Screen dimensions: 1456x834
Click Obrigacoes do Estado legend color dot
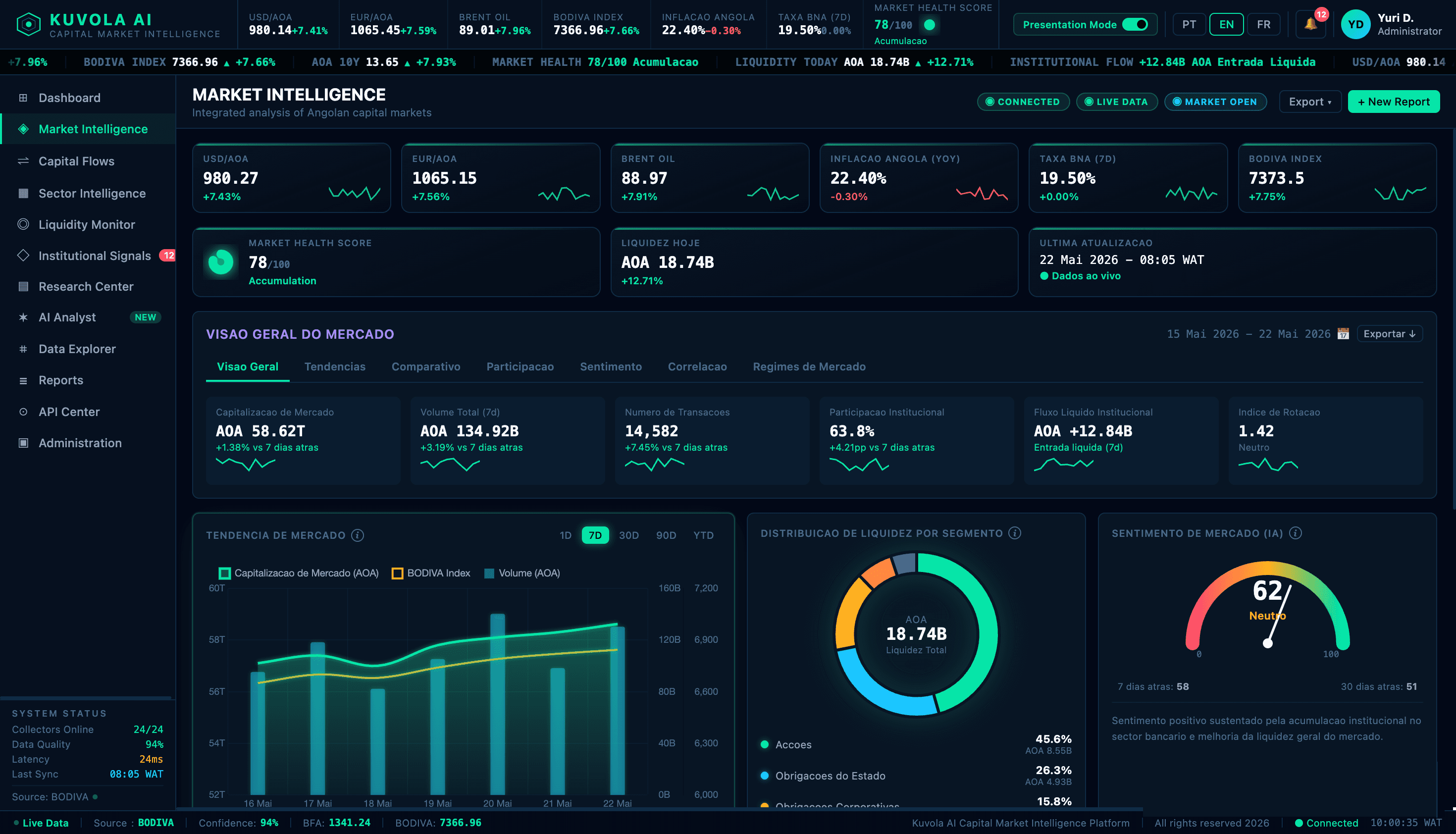(764, 776)
